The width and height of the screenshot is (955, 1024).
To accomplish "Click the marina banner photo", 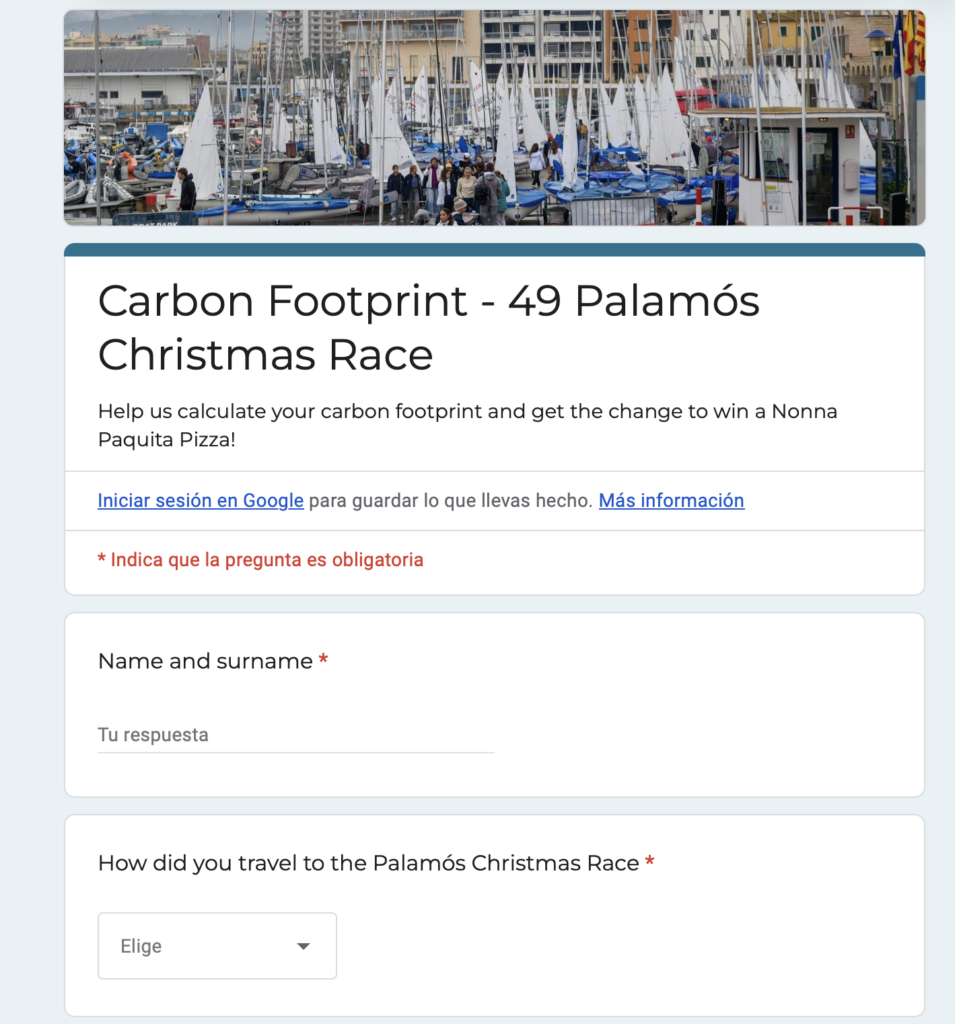I will [x=494, y=118].
